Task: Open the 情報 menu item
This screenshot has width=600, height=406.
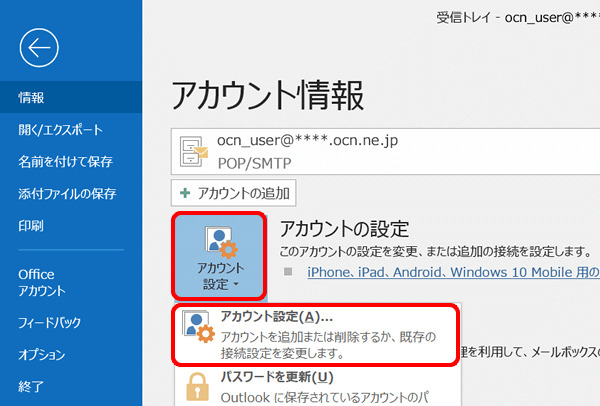Action: 71,97
